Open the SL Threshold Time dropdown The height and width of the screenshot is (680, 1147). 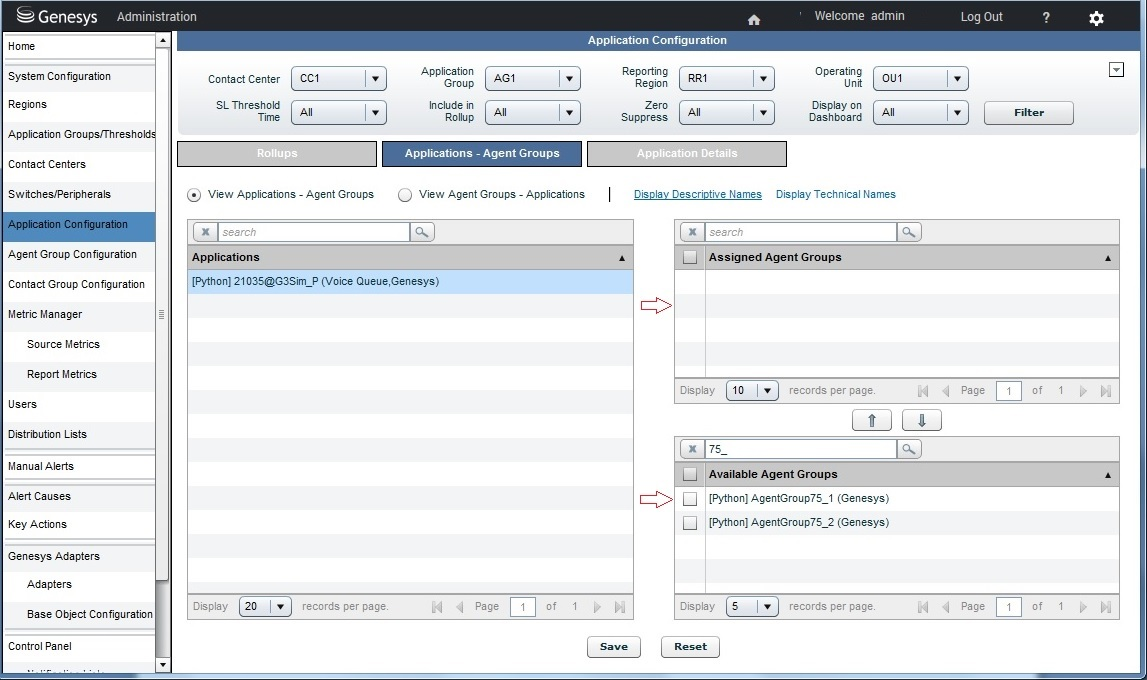point(339,112)
